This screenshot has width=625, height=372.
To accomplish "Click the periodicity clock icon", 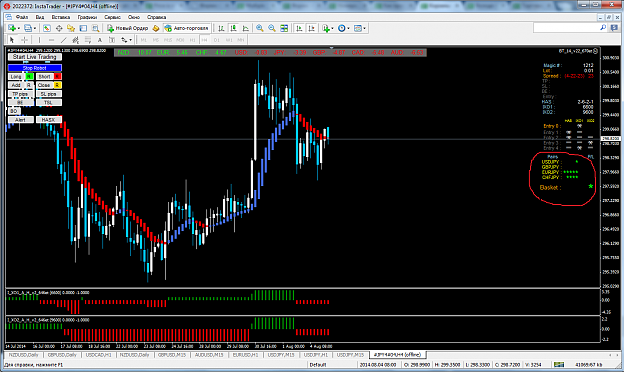I will 342,28.
